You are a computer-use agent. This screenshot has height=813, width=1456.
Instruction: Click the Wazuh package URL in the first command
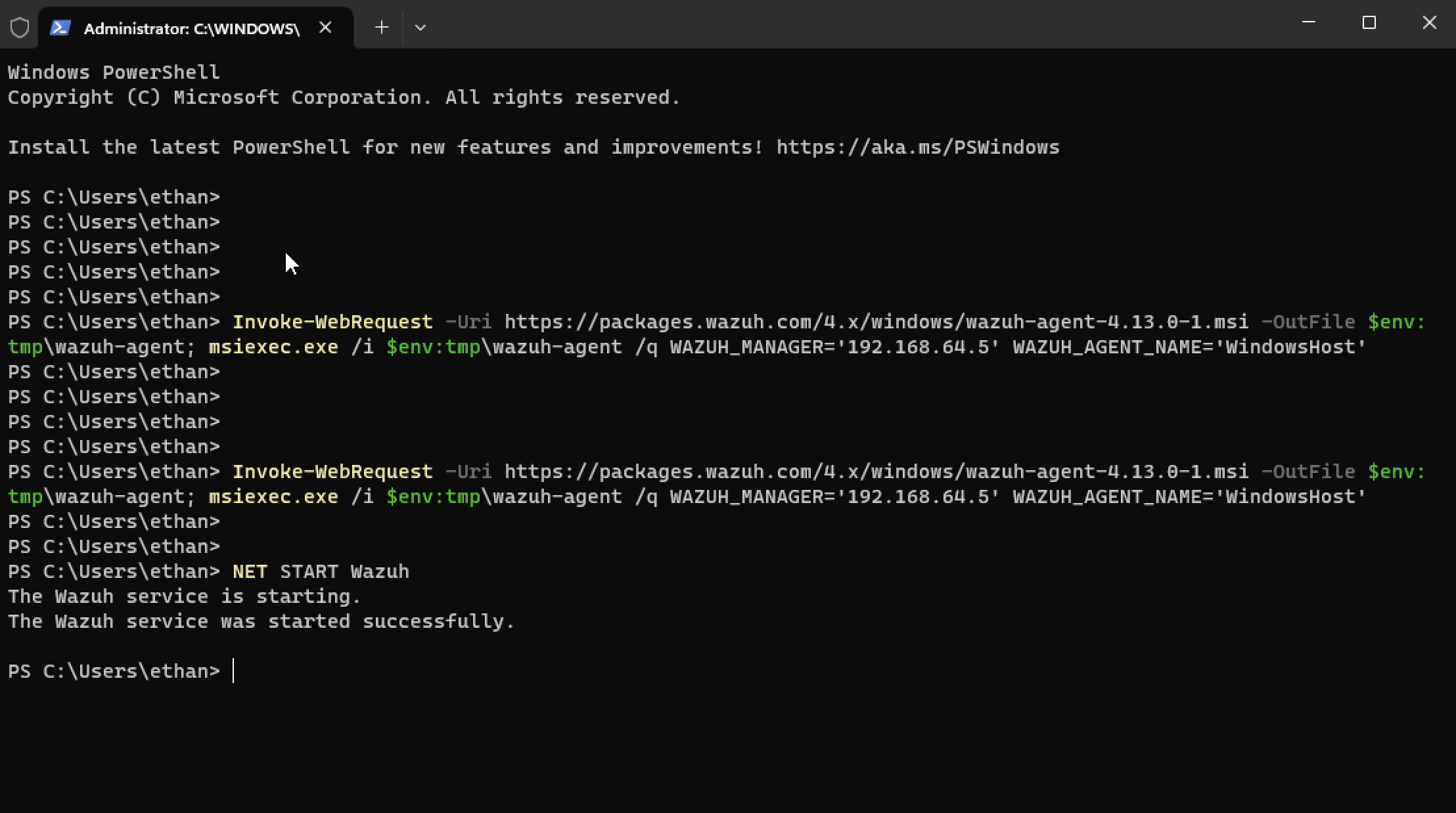(x=876, y=322)
